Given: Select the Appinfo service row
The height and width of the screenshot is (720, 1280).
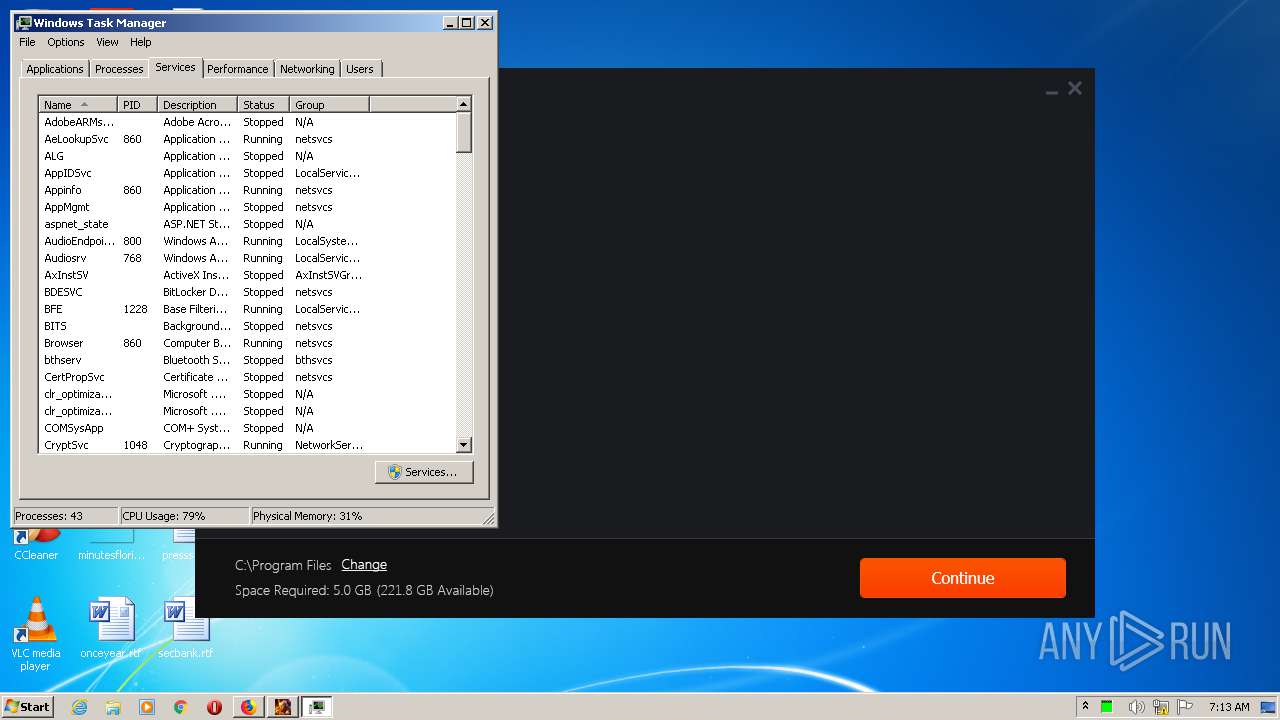Looking at the screenshot, I should tap(247, 190).
